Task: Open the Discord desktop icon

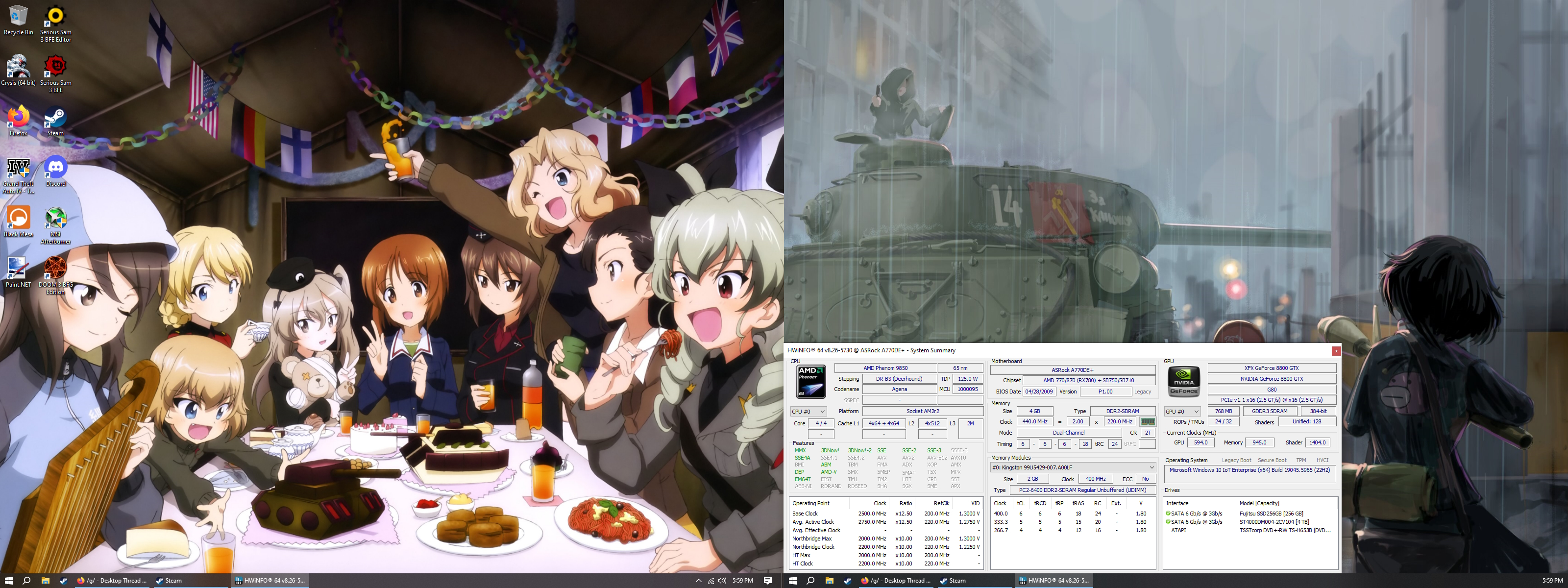Action: [x=55, y=171]
